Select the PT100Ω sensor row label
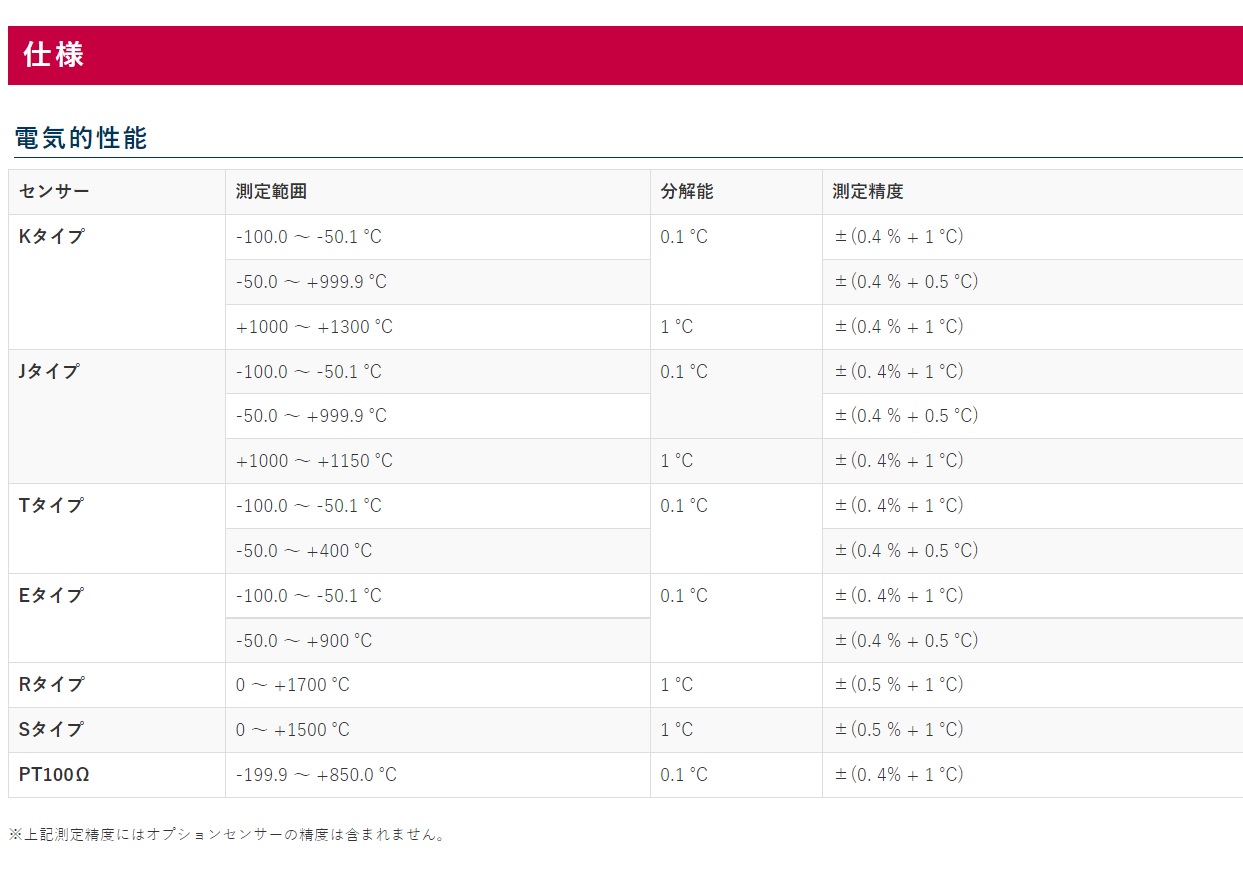 tap(54, 774)
